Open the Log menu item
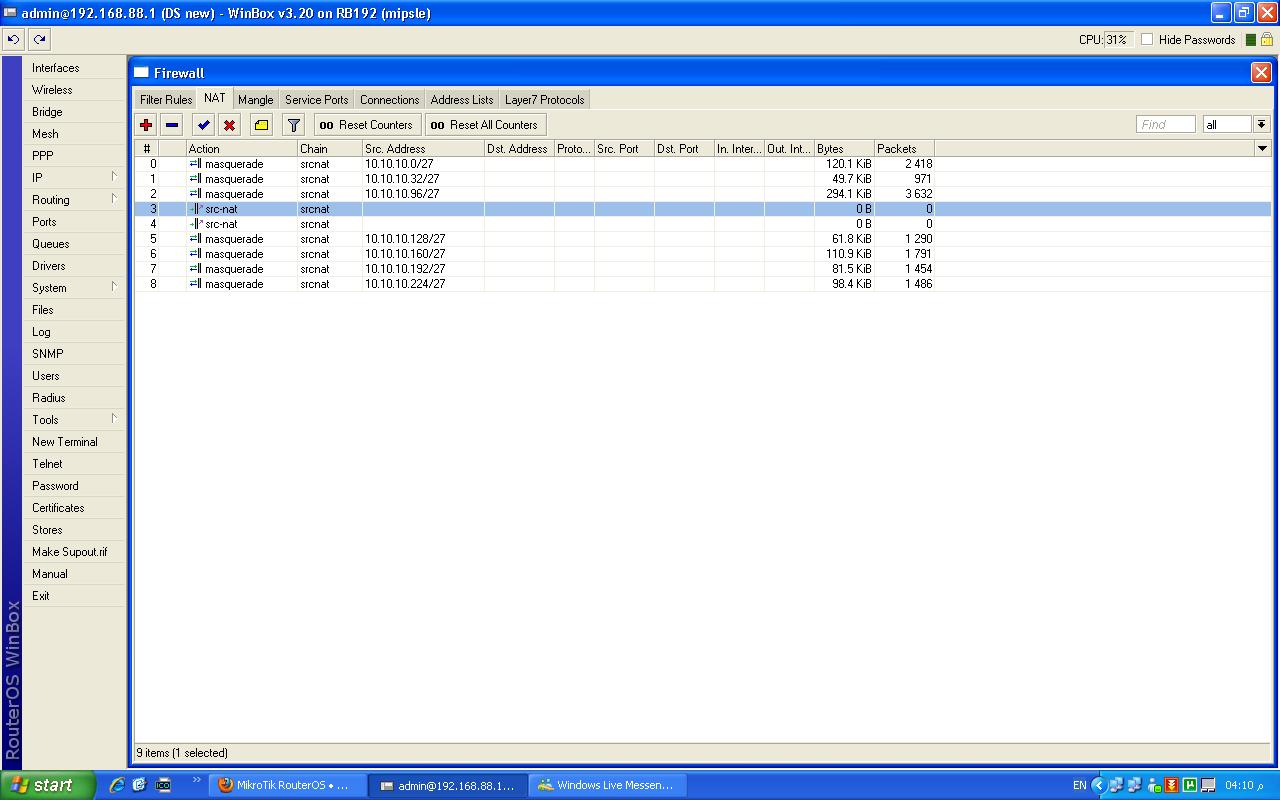1280x800 pixels. pos(75,332)
